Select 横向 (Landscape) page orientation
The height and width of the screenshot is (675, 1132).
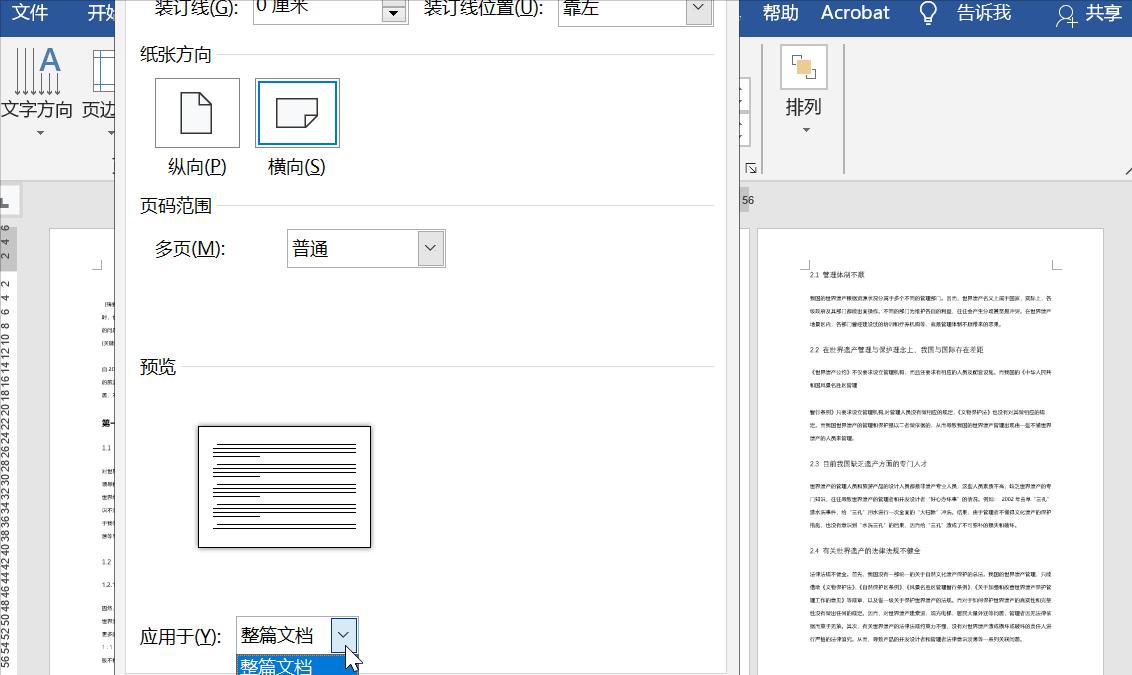[x=295, y=112]
